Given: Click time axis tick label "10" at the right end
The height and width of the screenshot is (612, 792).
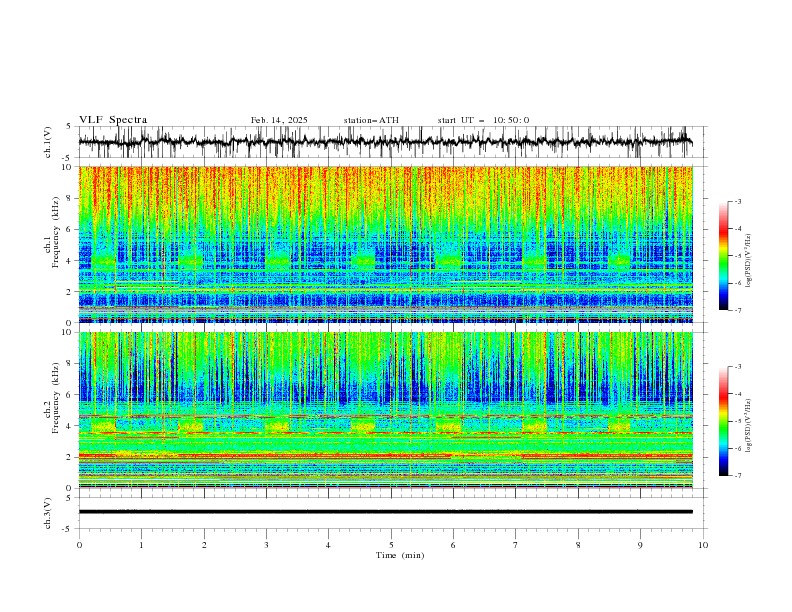Looking at the screenshot, I should 703,545.
